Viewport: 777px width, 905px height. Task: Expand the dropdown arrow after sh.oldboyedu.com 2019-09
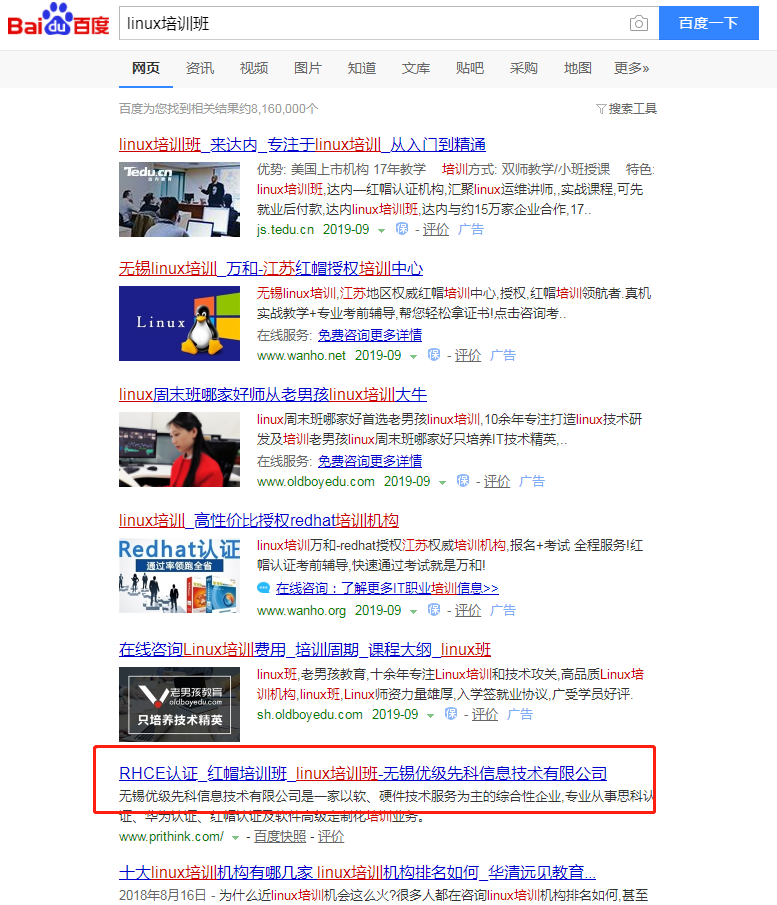click(x=431, y=715)
